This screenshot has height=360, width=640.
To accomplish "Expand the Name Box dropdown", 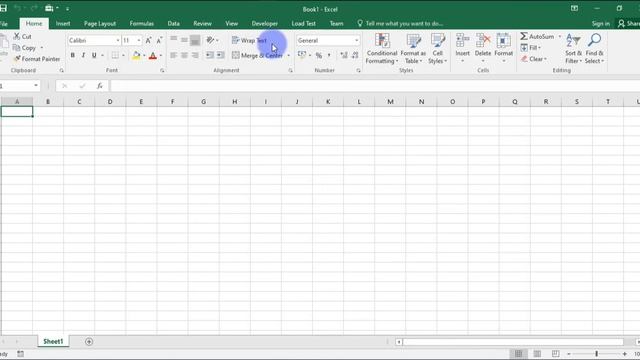I will [36, 85].
